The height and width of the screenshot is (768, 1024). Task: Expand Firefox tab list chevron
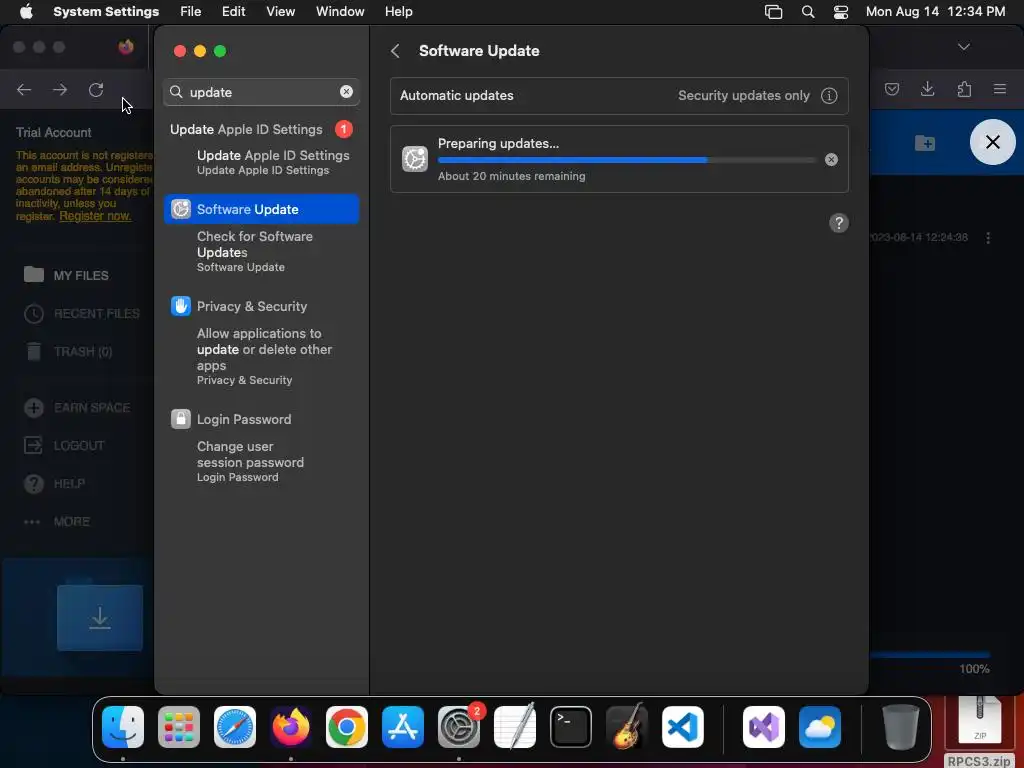tap(963, 47)
